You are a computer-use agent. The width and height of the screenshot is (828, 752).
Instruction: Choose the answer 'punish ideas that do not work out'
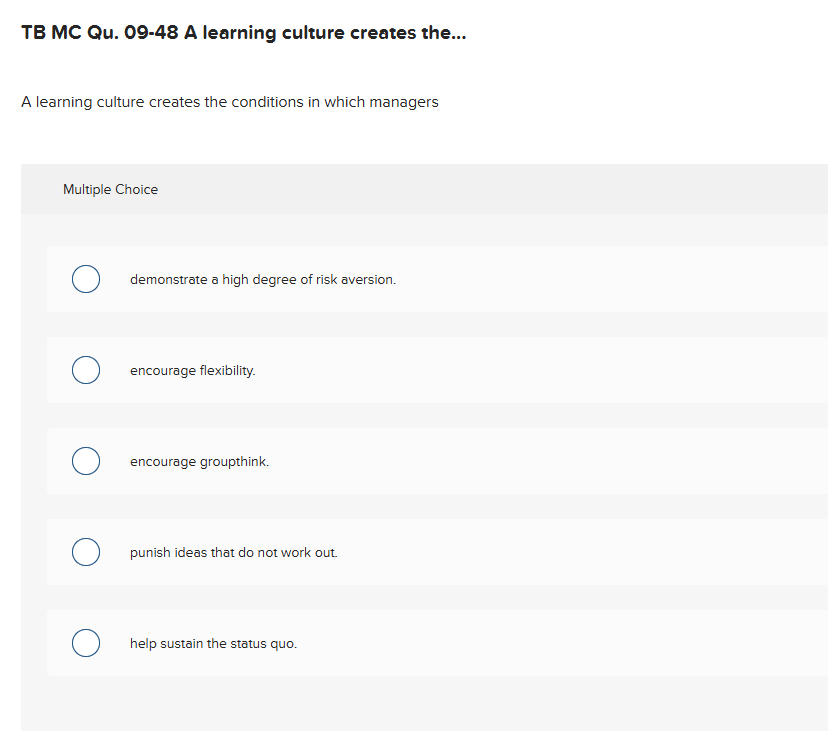pos(233,552)
